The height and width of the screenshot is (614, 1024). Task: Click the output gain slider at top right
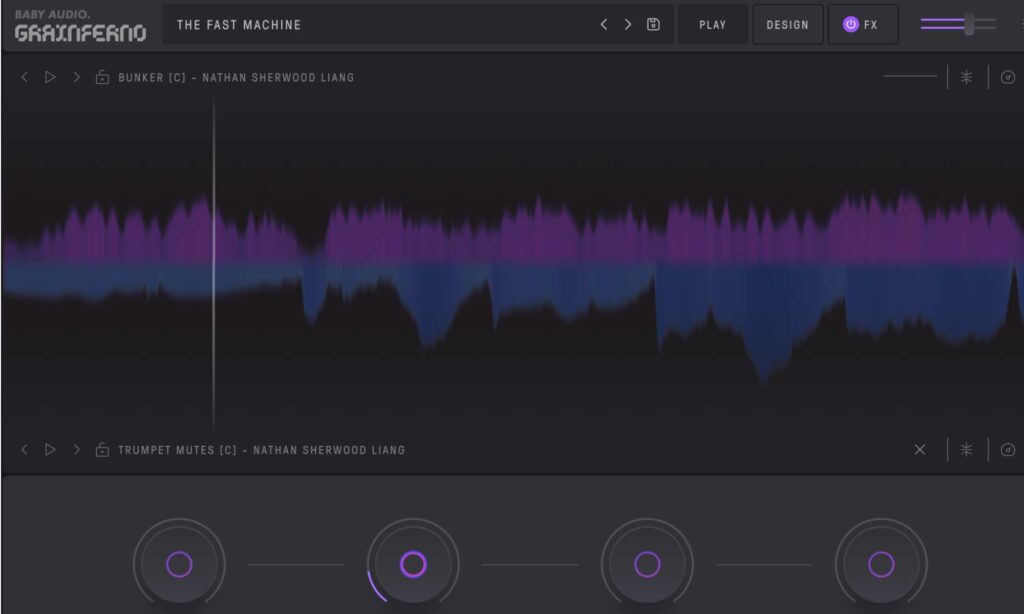click(968, 22)
